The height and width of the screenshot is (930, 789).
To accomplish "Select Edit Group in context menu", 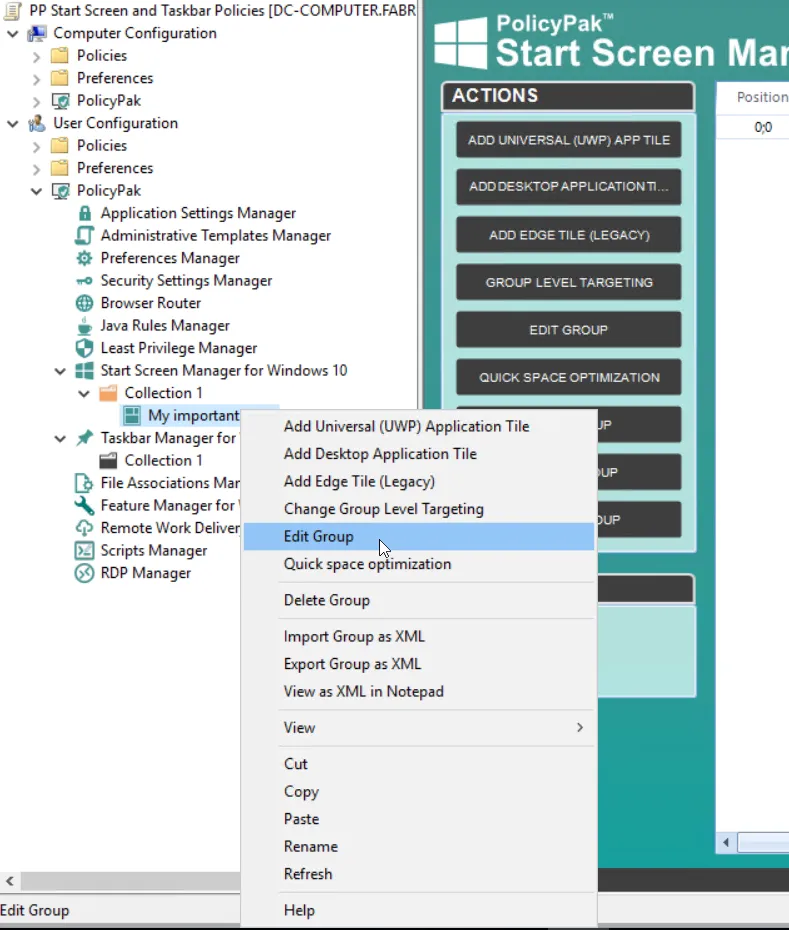I will 418,536.
